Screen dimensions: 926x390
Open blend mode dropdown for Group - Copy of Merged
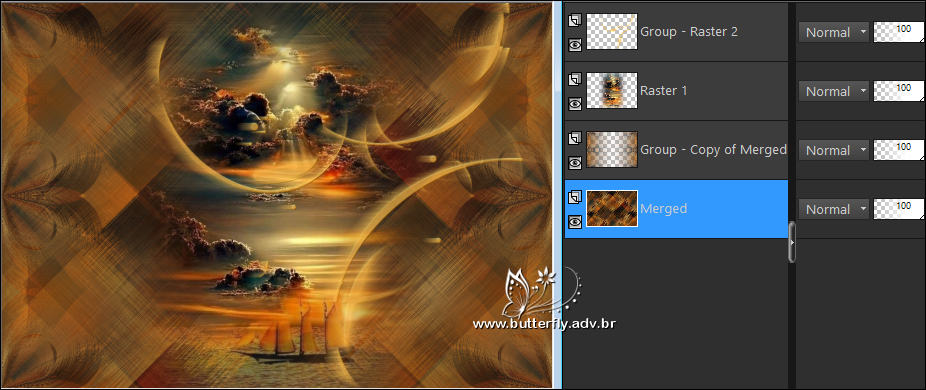834,150
